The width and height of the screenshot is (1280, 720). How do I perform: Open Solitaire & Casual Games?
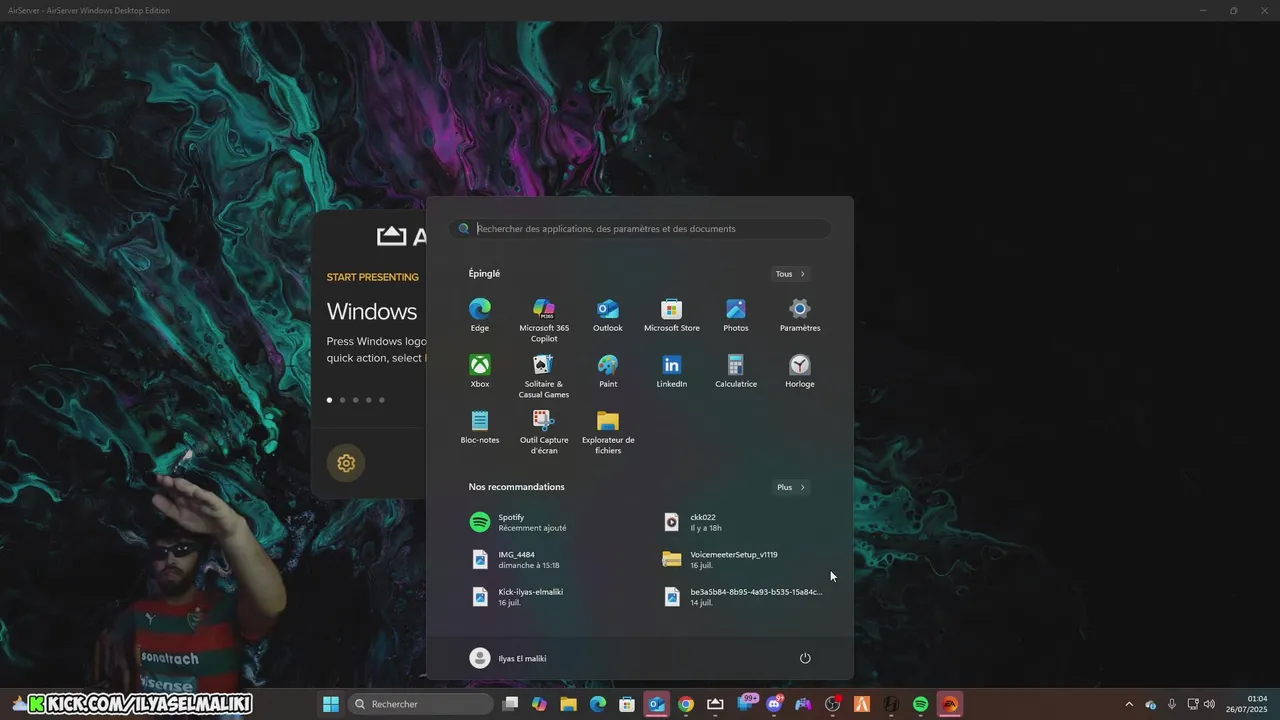(544, 376)
